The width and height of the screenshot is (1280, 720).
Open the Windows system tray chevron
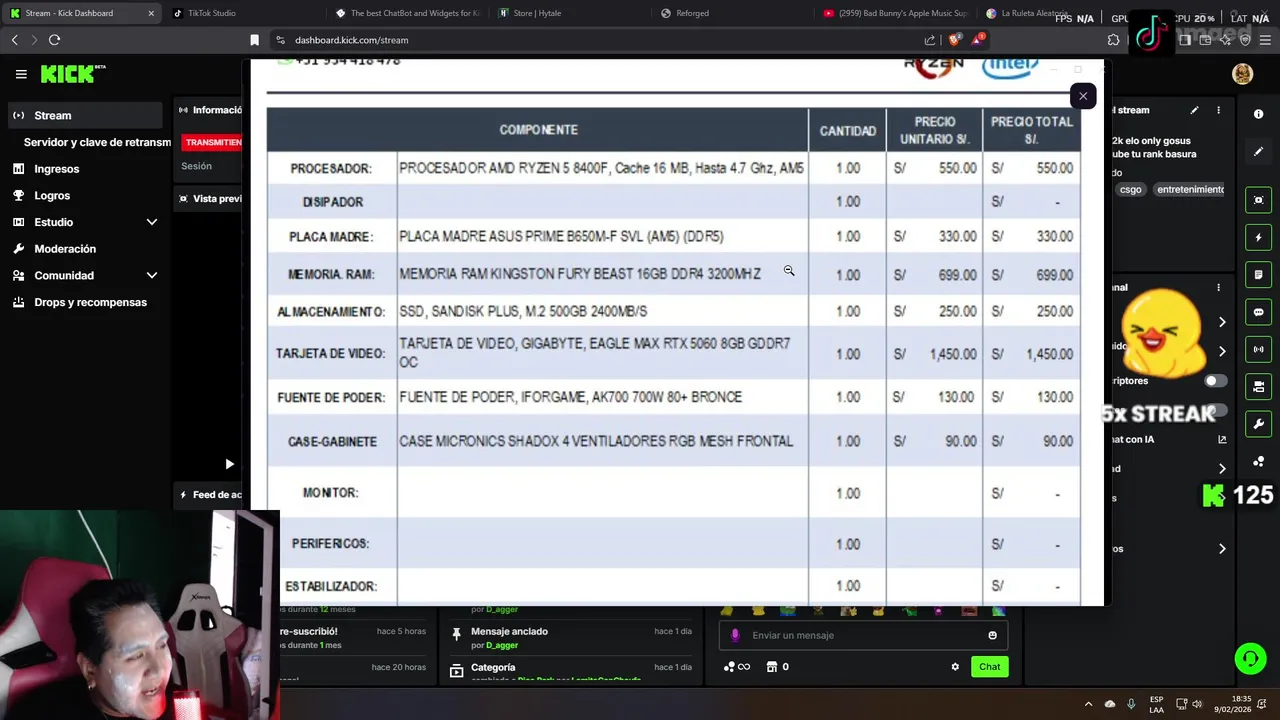pyautogui.click(x=1088, y=704)
